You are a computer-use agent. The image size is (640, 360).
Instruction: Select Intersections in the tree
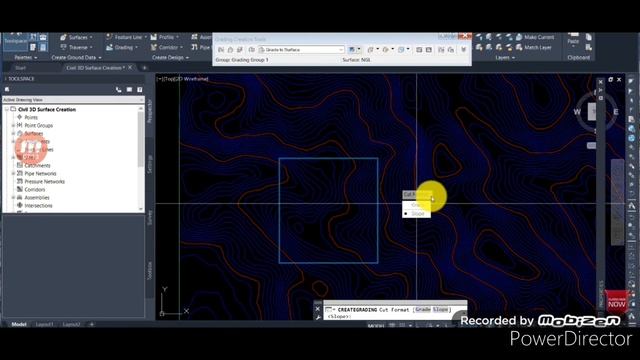(38, 206)
